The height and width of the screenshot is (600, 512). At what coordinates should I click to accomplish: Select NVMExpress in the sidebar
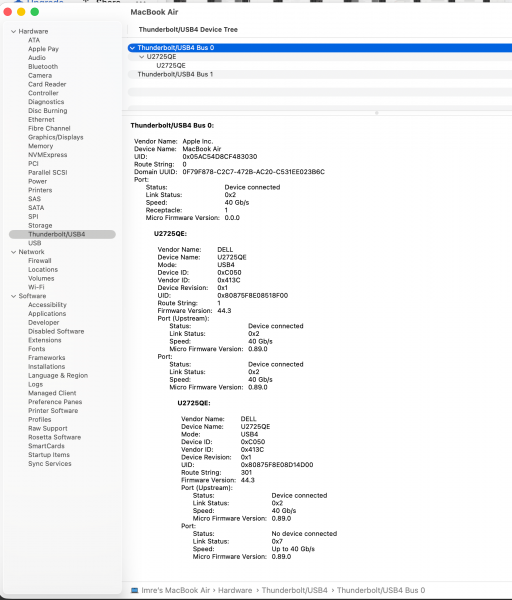pos(47,155)
